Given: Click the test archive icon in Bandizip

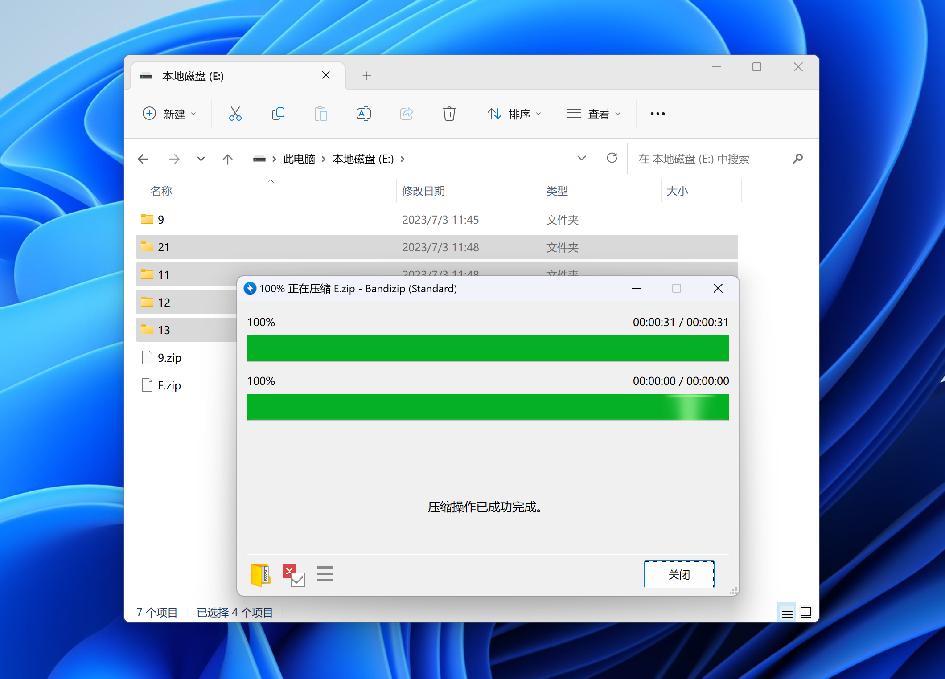Looking at the screenshot, I should point(292,574).
